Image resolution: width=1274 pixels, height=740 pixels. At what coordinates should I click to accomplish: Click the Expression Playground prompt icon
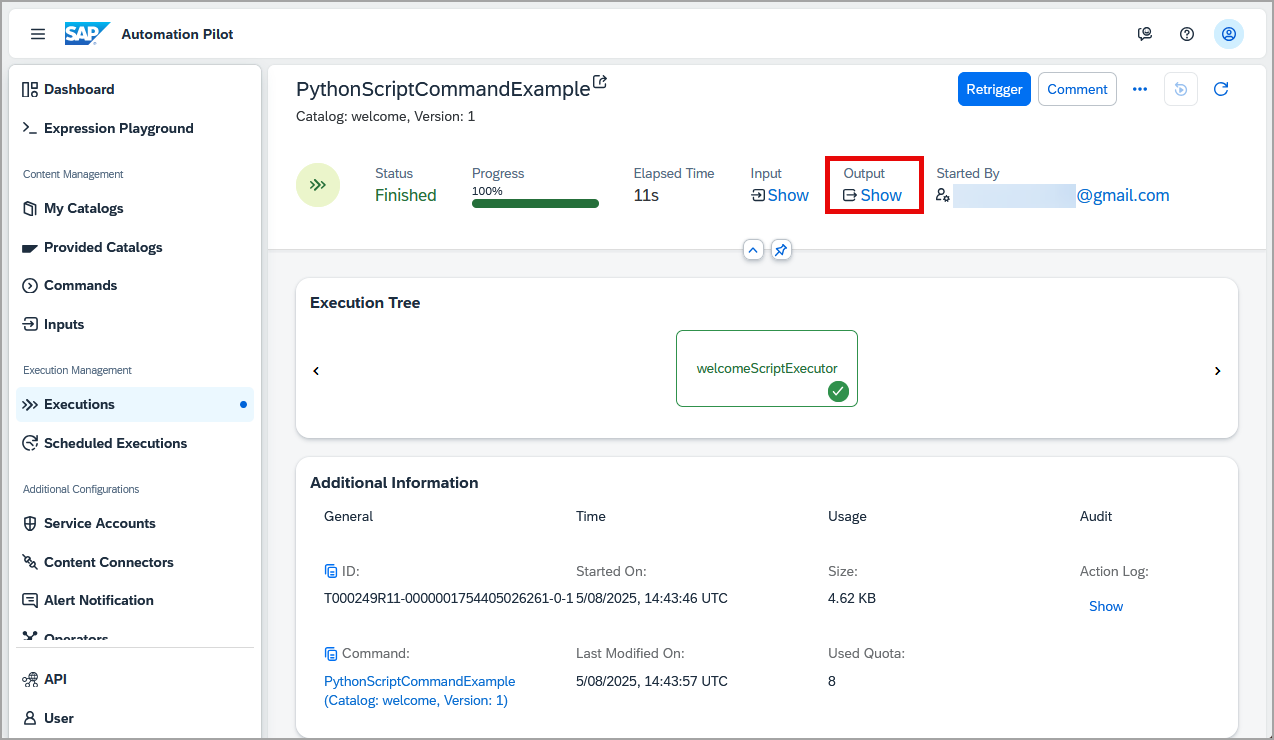[x=30, y=128]
